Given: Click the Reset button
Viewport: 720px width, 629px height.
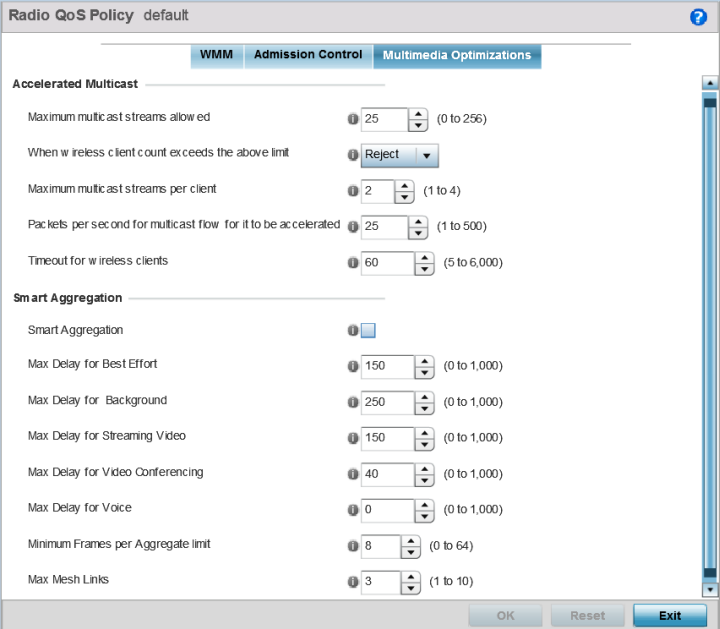Looking at the screenshot, I should [588, 616].
